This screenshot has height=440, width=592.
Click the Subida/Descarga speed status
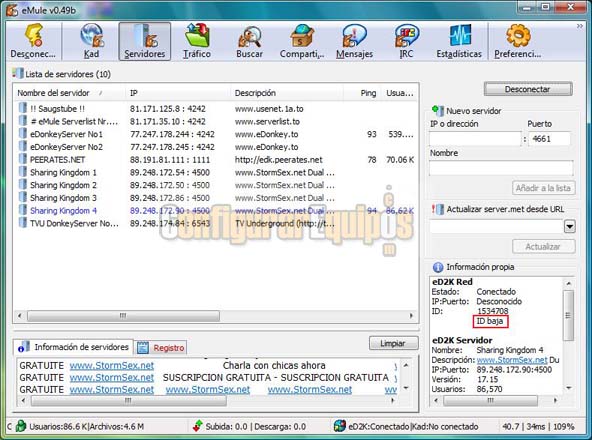point(256,427)
